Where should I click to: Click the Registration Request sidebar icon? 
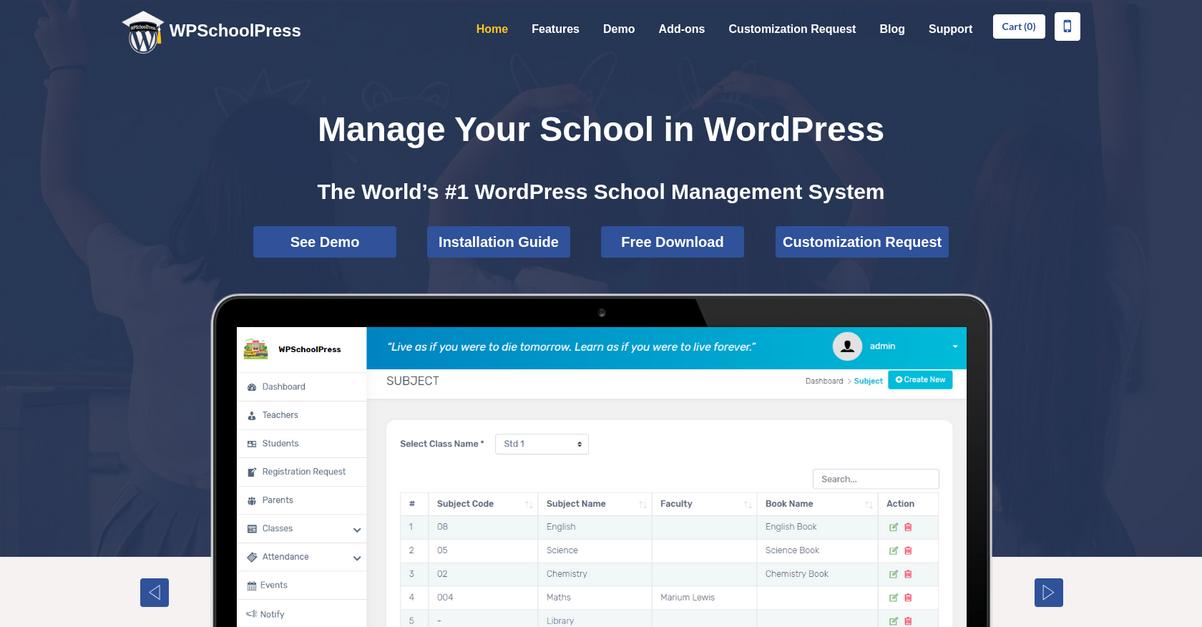(252, 472)
